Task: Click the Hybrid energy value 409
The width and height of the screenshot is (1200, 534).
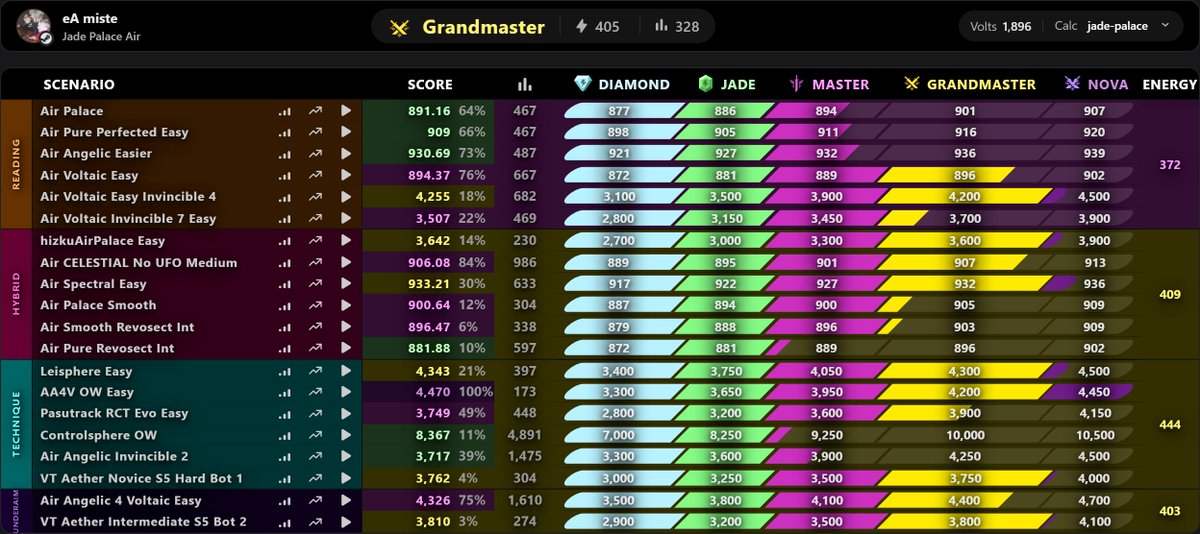Action: [1169, 294]
